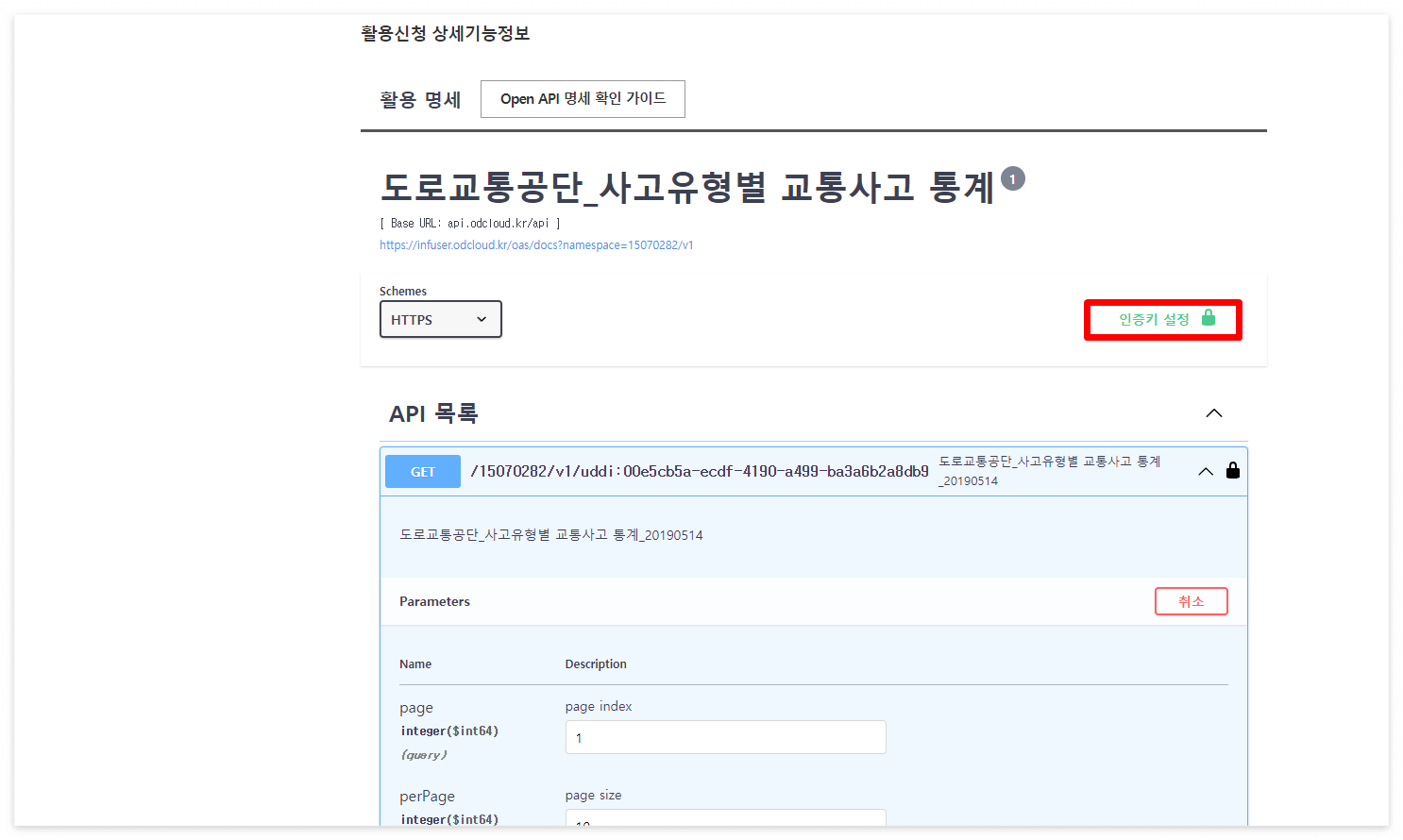Select the 활용 명세 heading tab
Image resolution: width=1403 pixels, height=840 pixels.
[420, 99]
